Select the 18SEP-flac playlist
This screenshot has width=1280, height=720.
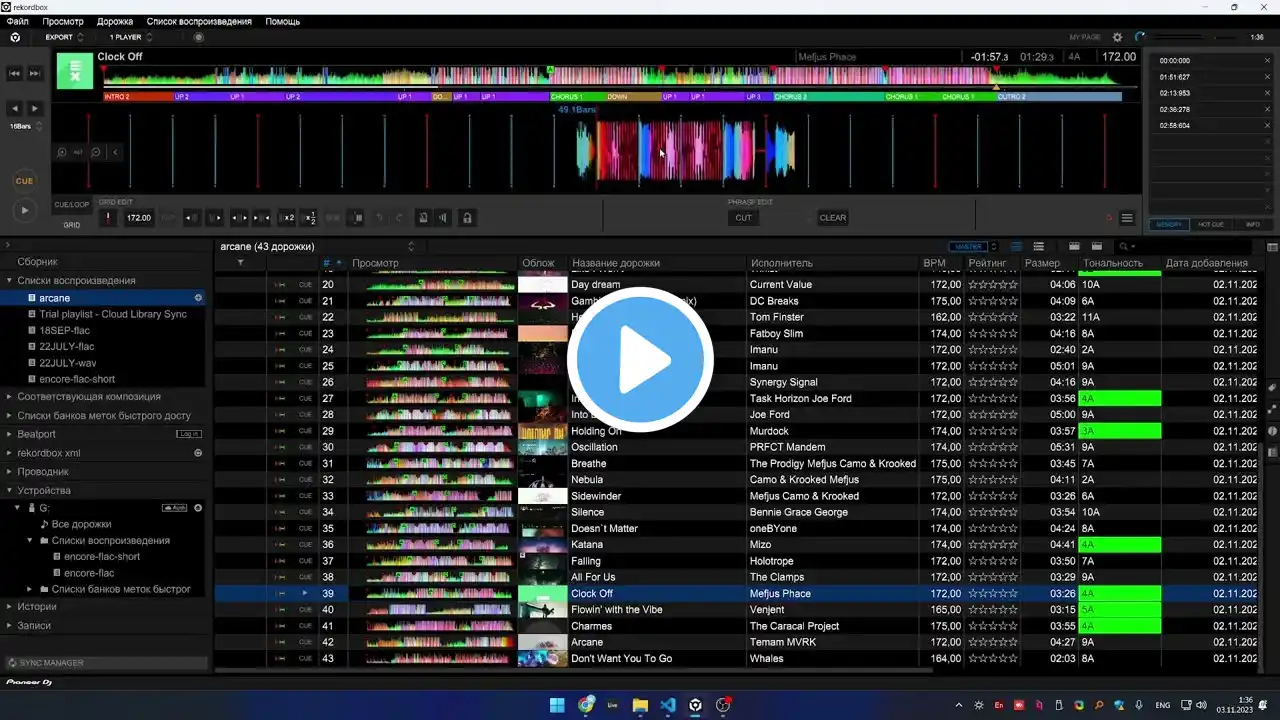coord(64,330)
